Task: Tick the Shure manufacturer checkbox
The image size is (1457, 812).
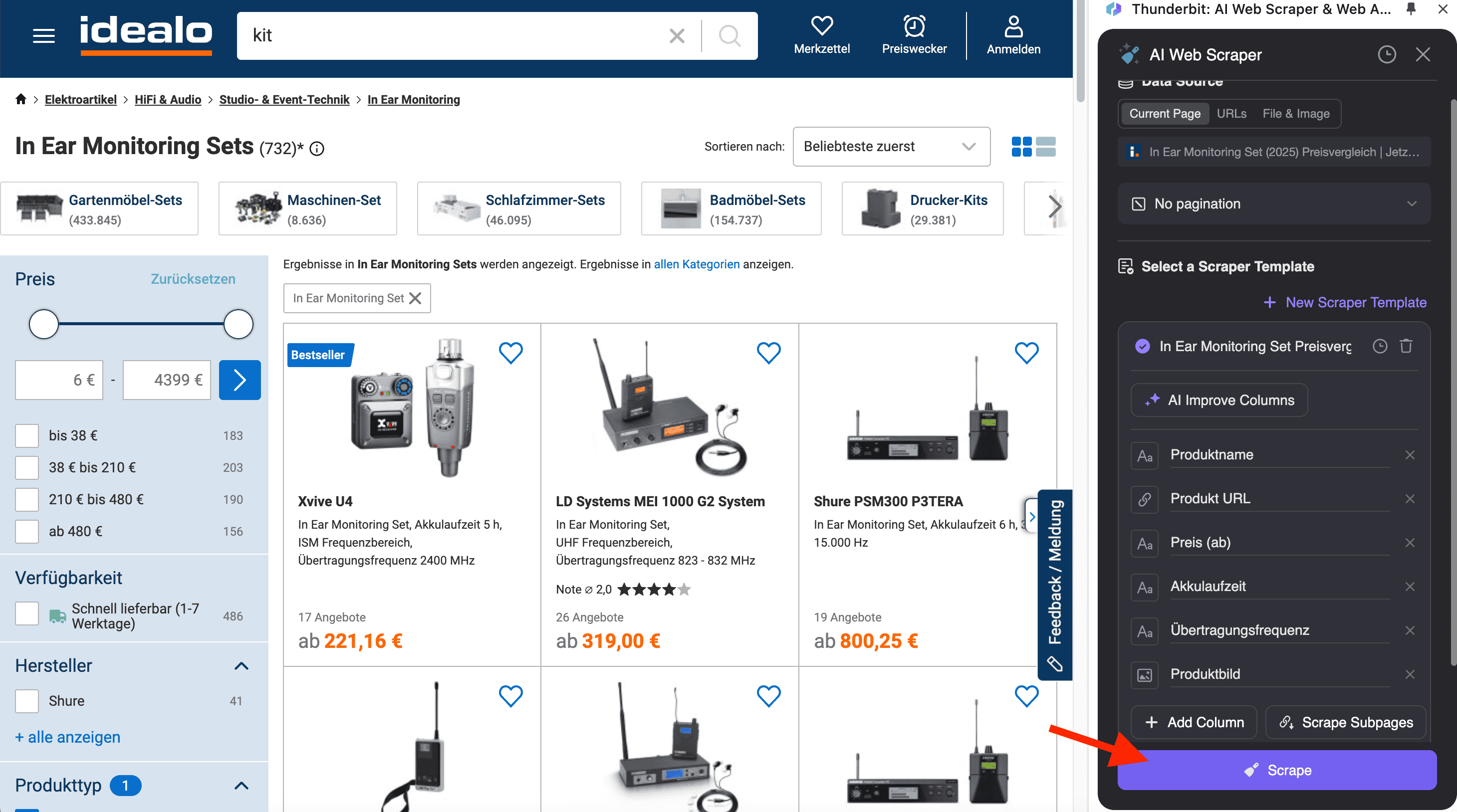Action: [x=27, y=701]
